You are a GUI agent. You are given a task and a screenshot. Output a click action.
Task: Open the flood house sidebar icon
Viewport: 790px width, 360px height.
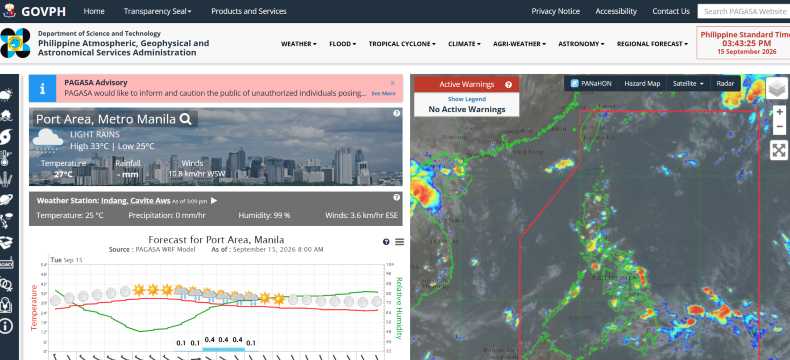tap(6, 115)
